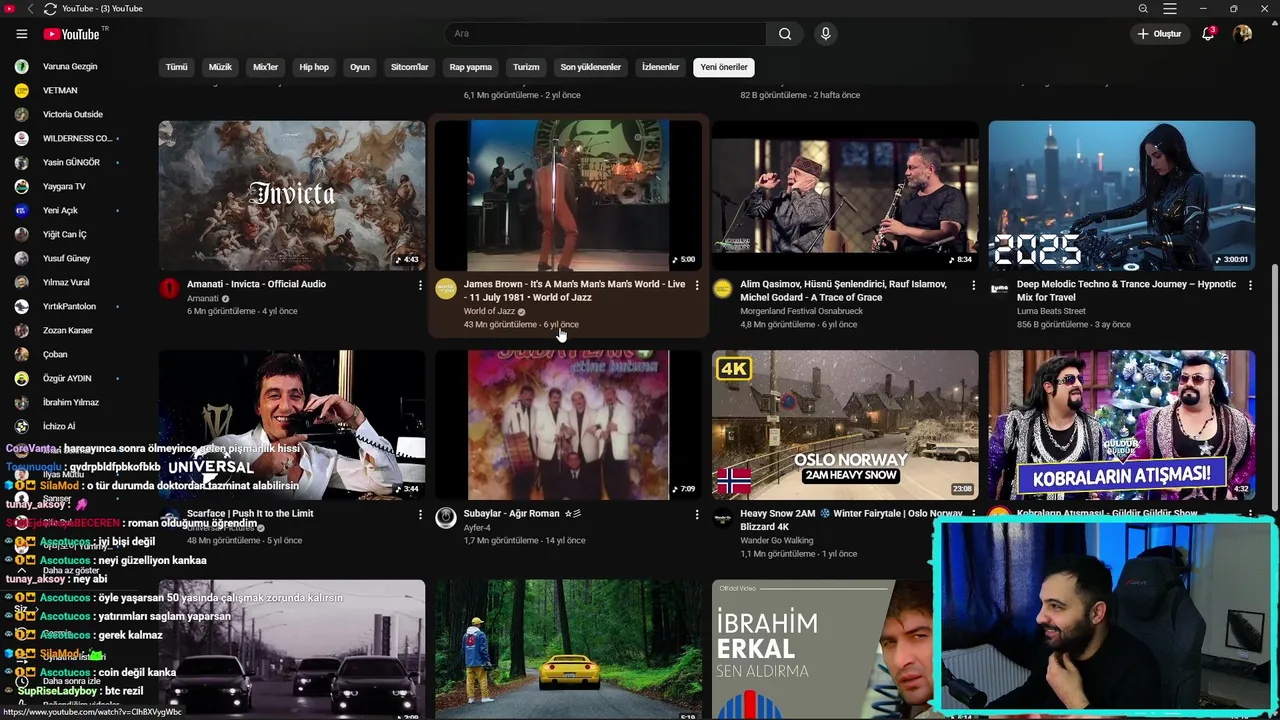
Task: Open the account profile avatar
Action: (x=1242, y=34)
